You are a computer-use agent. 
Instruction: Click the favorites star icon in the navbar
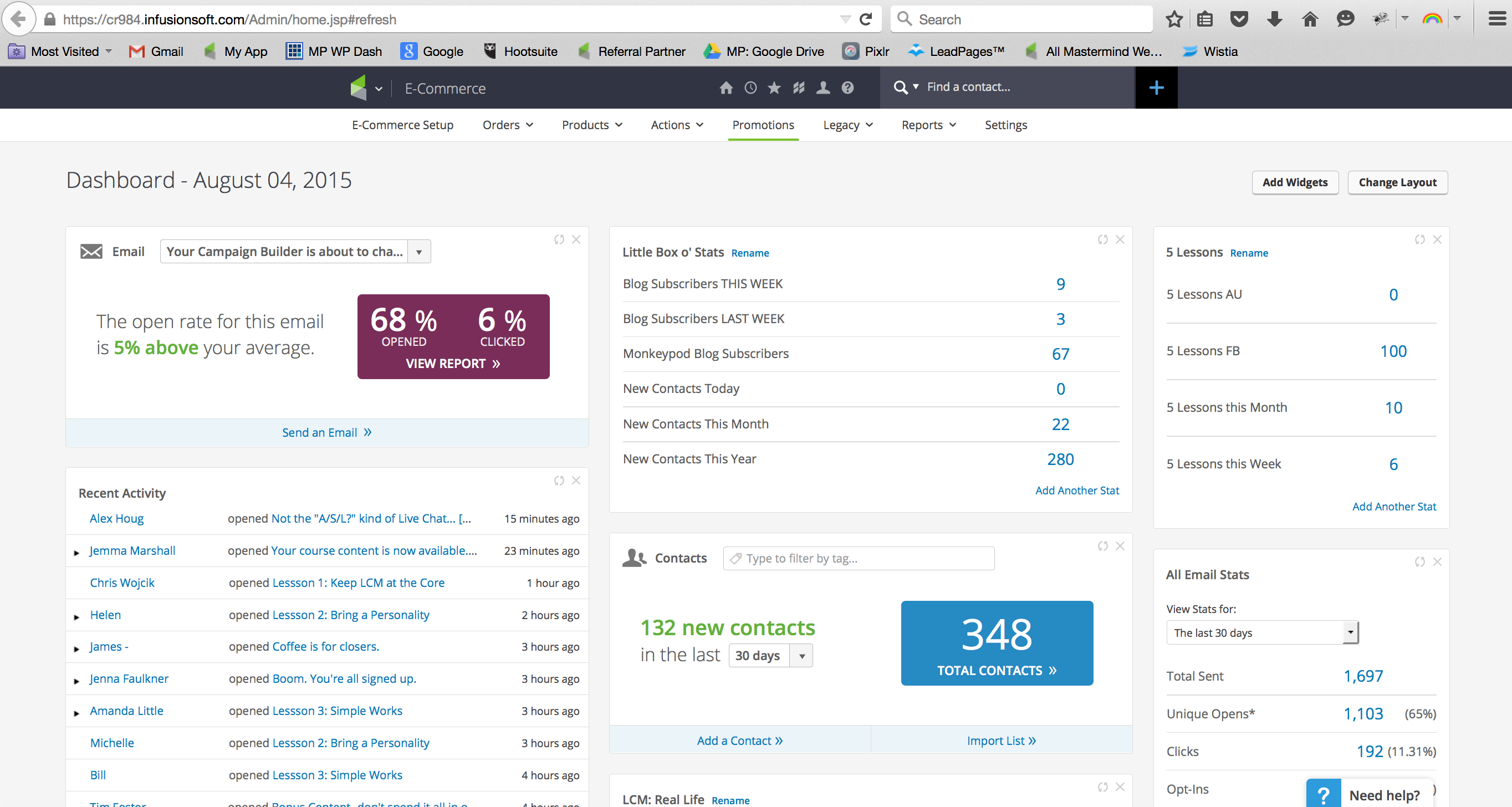pos(774,88)
